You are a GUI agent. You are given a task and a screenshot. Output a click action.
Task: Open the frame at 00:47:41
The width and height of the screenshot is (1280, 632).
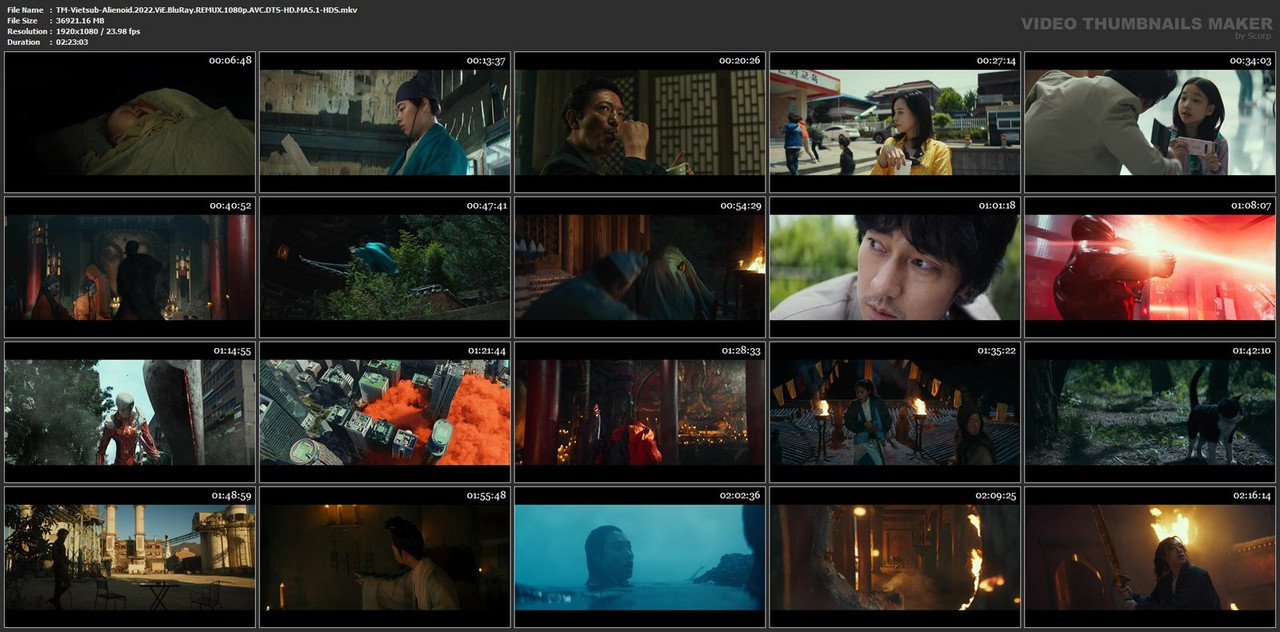pyautogui.click(x=385, y=267)
